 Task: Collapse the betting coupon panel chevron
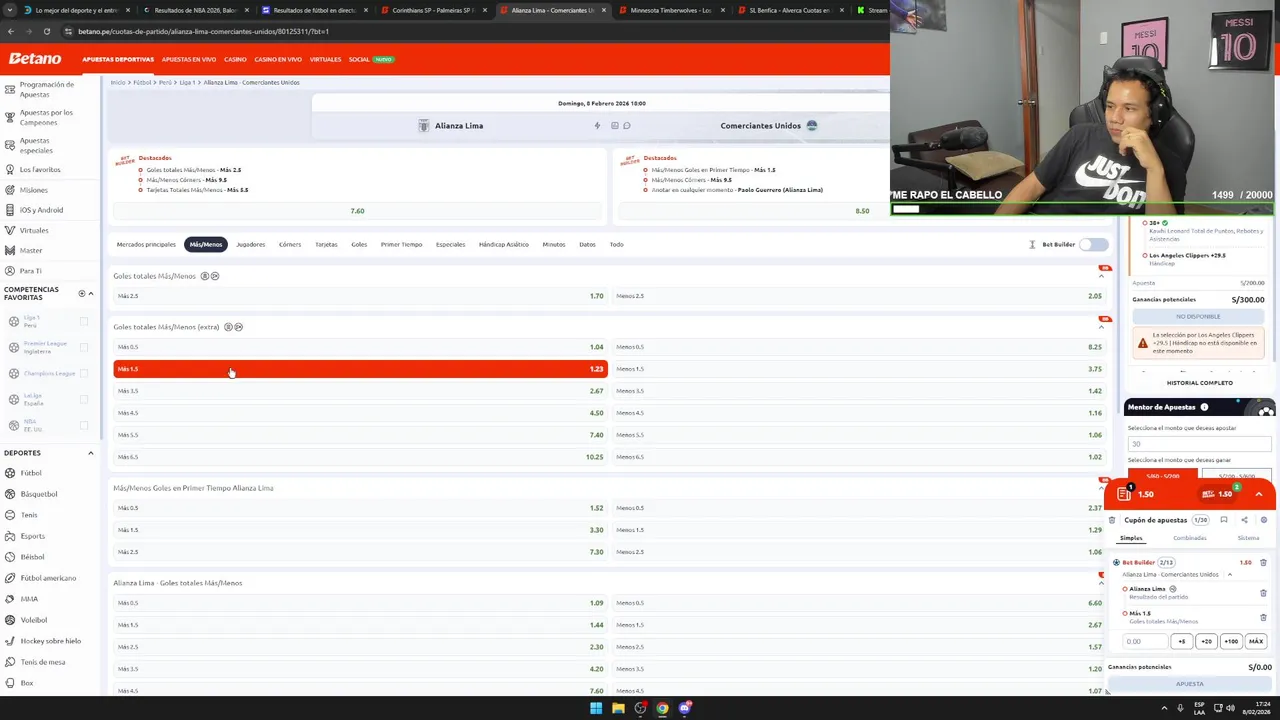pos(1259,494)
